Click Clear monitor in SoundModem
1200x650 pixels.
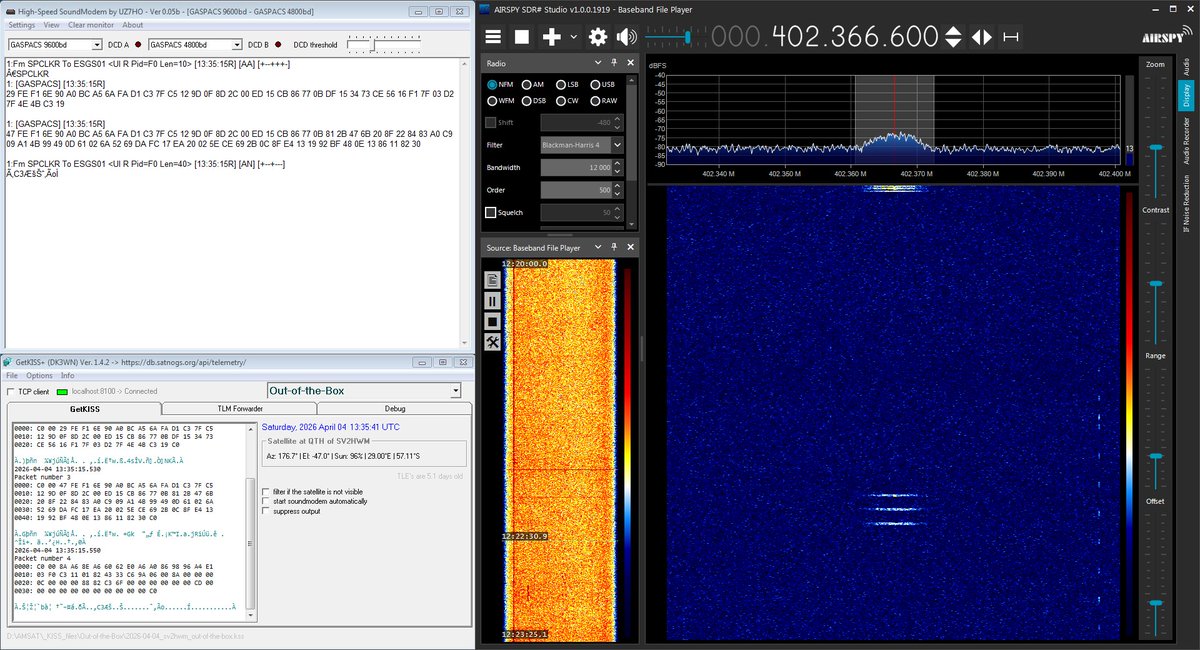click(91, 25)
